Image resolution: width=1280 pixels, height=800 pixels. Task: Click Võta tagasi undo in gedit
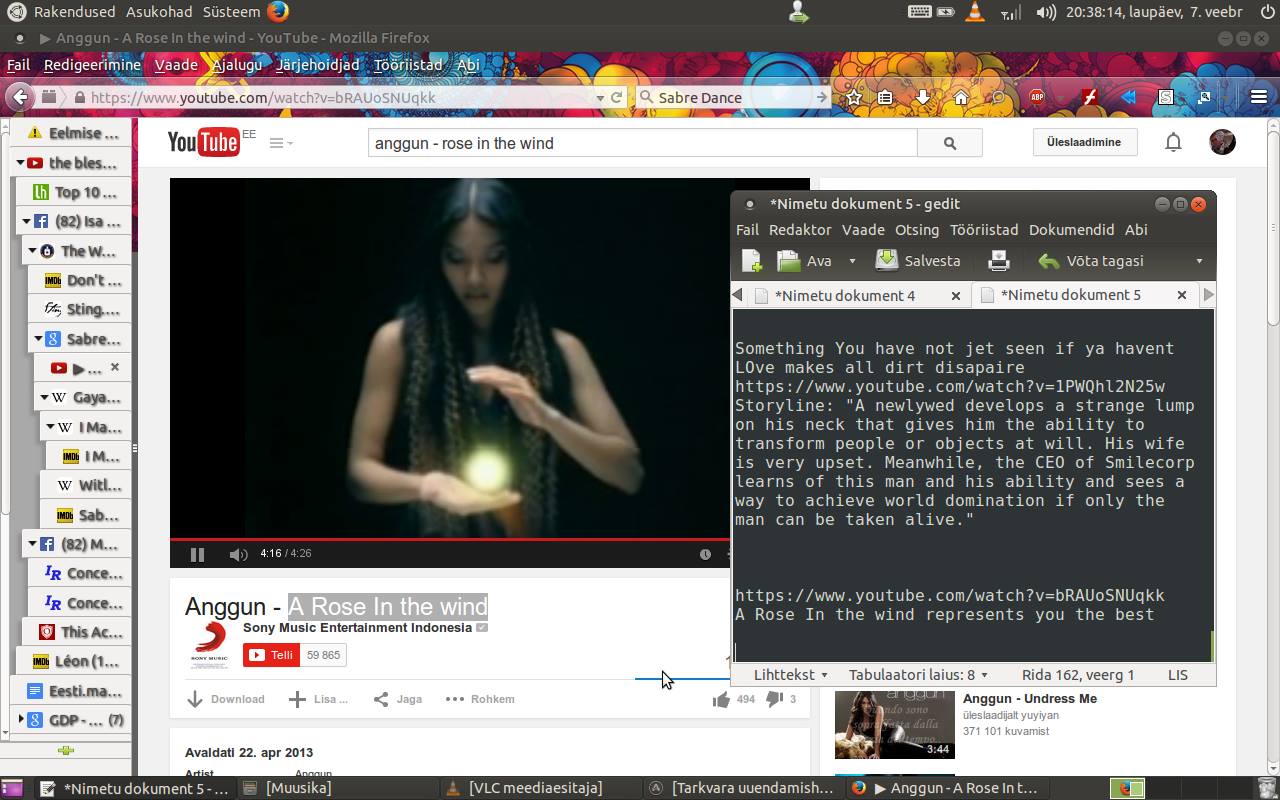(x=1090, y=261)
